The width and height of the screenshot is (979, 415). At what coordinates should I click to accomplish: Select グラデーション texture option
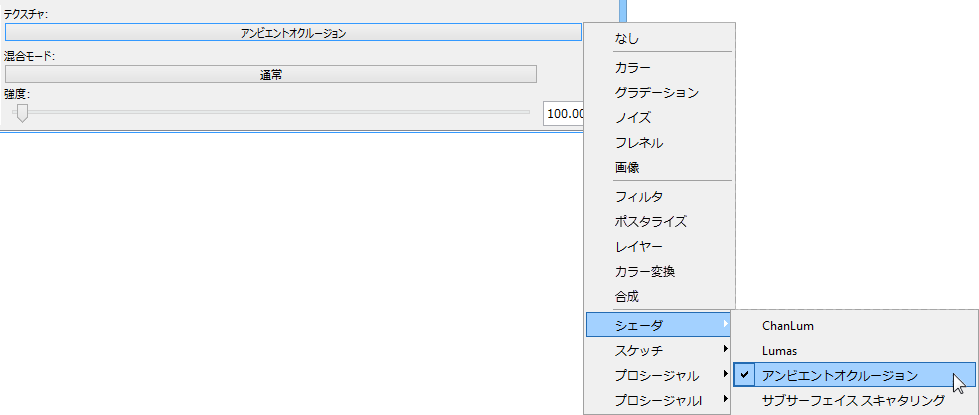click(659, 92)
